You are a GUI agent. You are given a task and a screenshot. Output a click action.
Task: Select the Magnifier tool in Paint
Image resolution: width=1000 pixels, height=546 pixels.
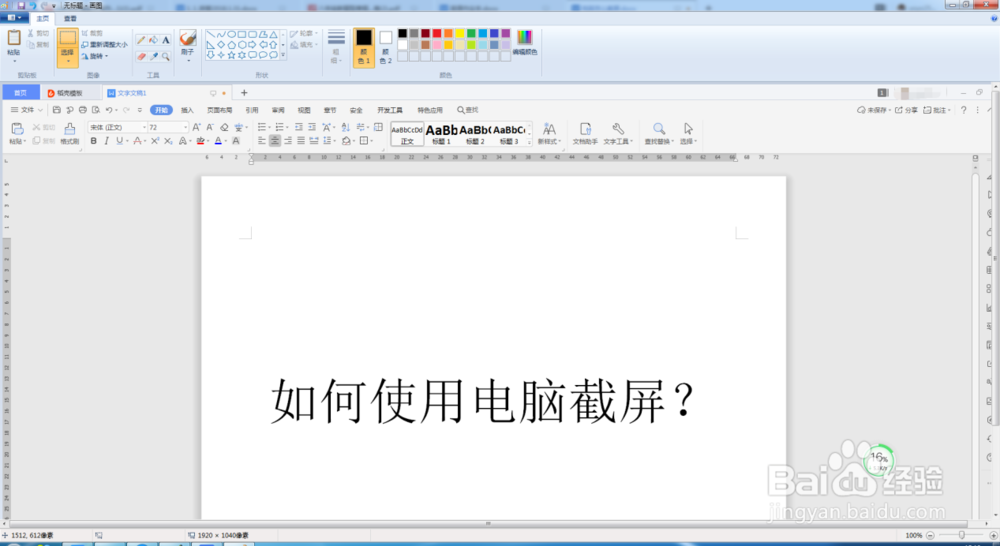click(x=166, y=56)
